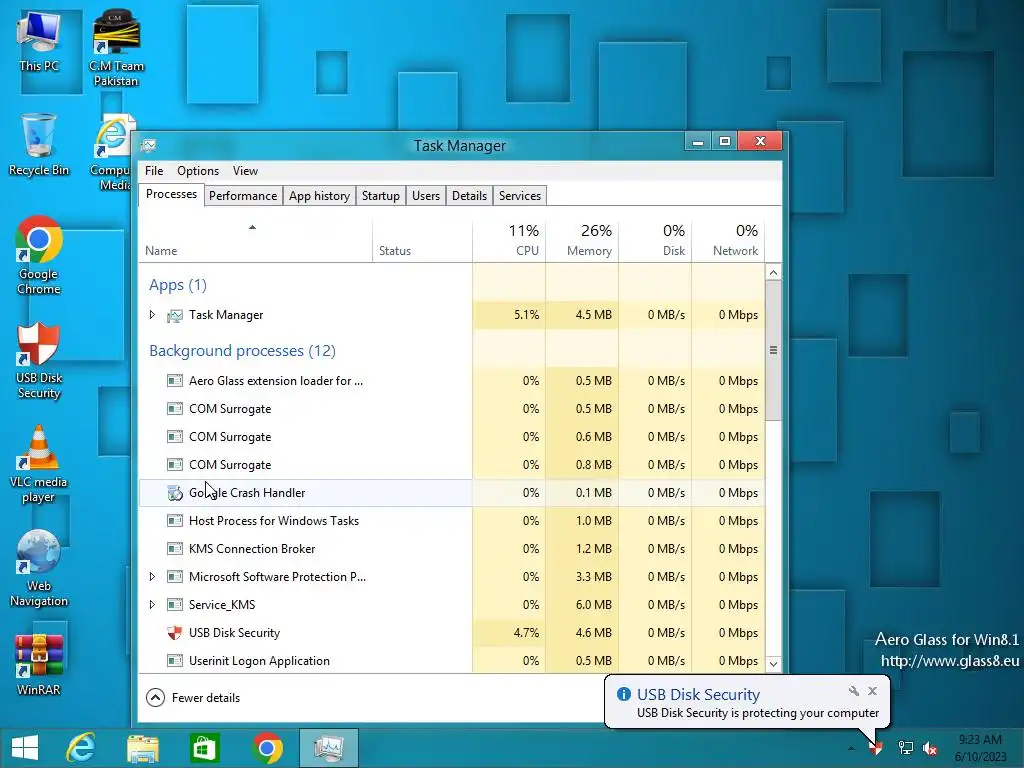Open the notification settings wrench icon

pyautogui.click(x=854, y=691)
